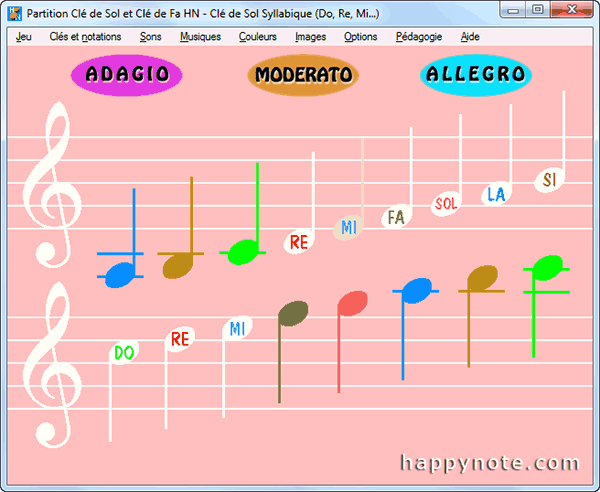Image resolution: width=600 pixels, height=492 pixels.
Task: Select the ADAGIO tempo button
Action: (x=127, y=75)
